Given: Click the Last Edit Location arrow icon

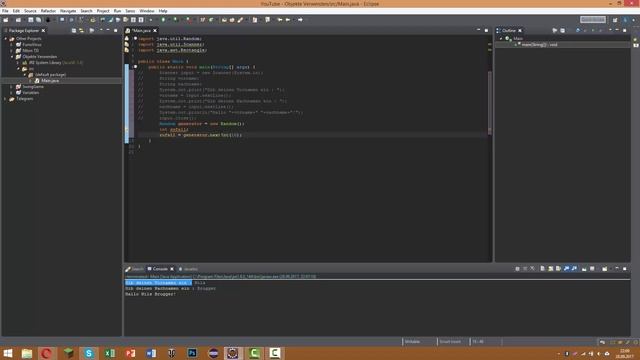Looking at the screenshot, I should (280, 20).
